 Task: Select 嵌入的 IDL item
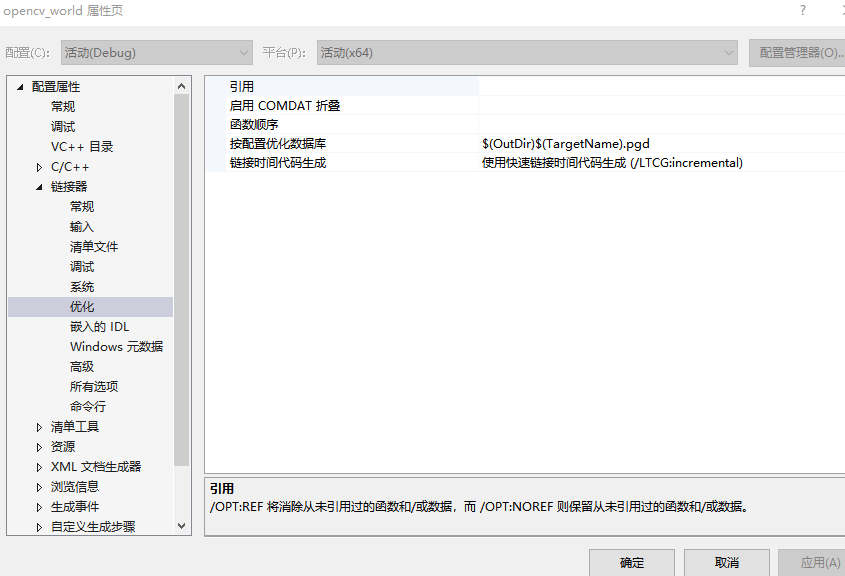100,327
